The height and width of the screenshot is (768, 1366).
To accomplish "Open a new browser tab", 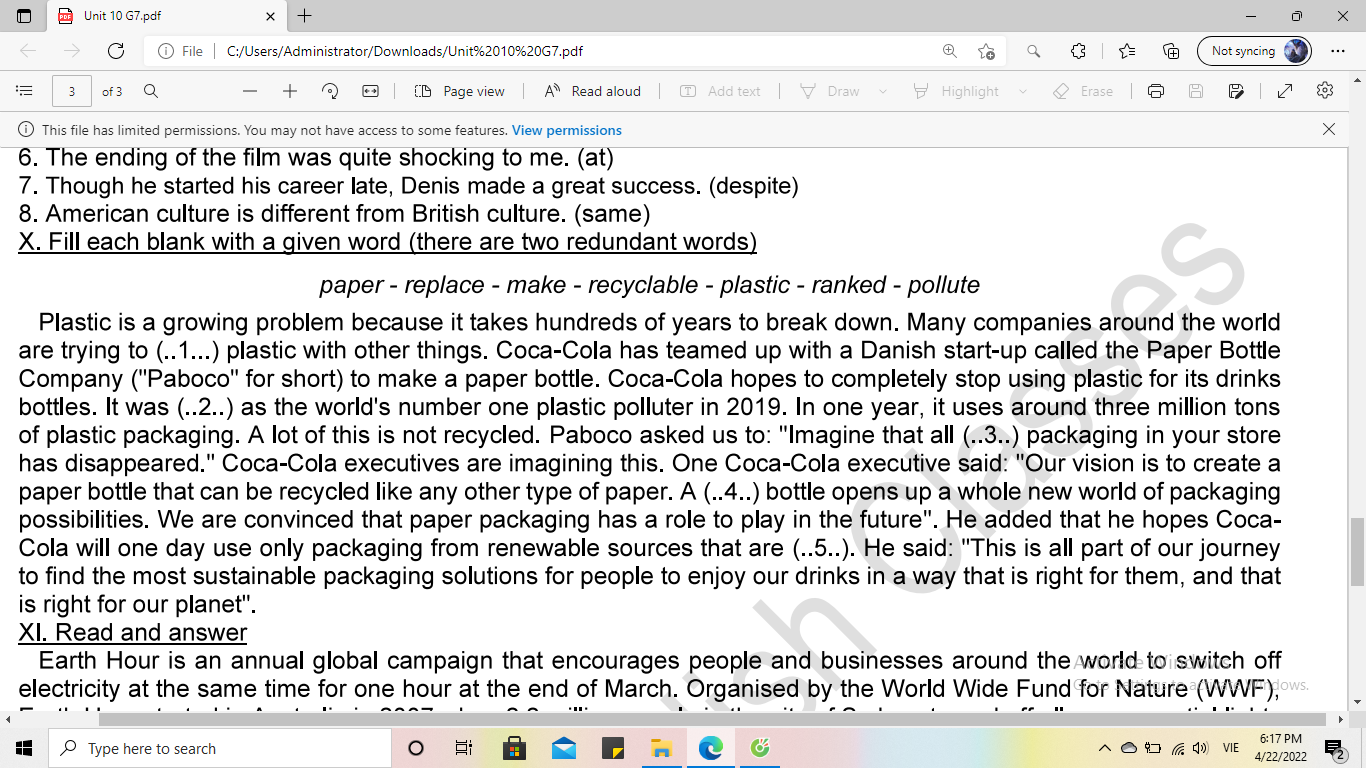I will pyautogui.click(x=305, y=16).
